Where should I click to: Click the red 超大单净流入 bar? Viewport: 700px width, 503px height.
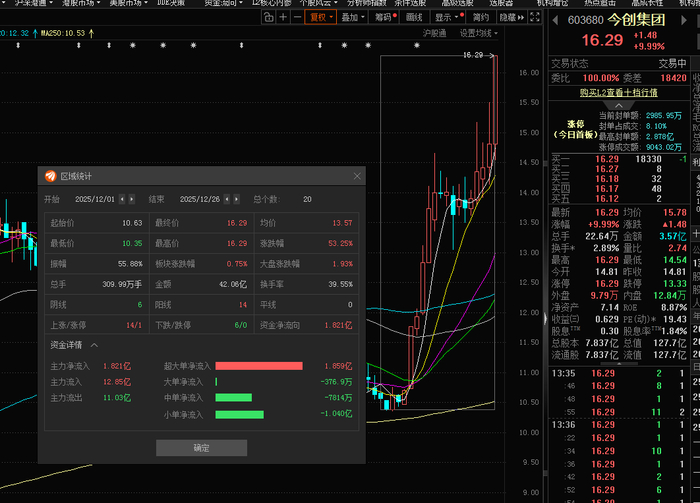(x=259, y=366)
